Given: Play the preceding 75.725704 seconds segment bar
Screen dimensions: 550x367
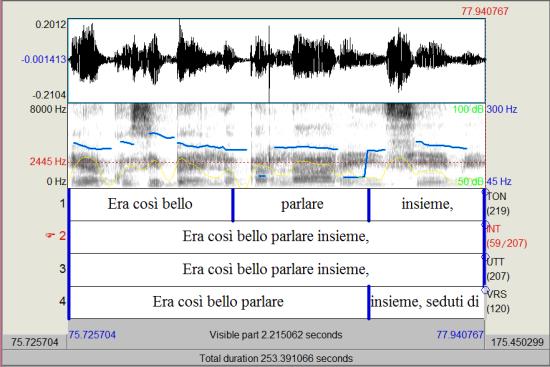Looking at the screenshot, I should pyautogui.click(x=34, y=342).
